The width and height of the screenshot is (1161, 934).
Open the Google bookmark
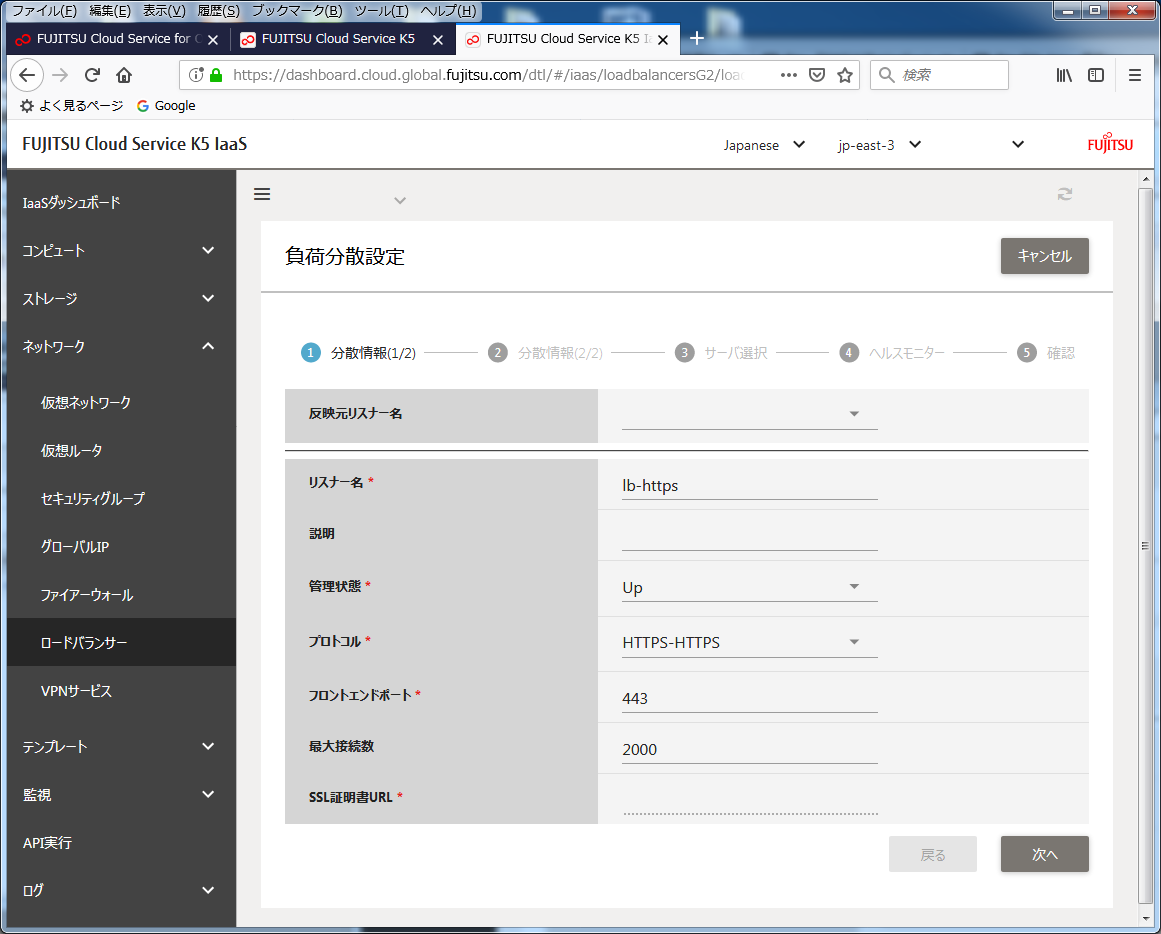pyautogui.click(x=167, y=106)
